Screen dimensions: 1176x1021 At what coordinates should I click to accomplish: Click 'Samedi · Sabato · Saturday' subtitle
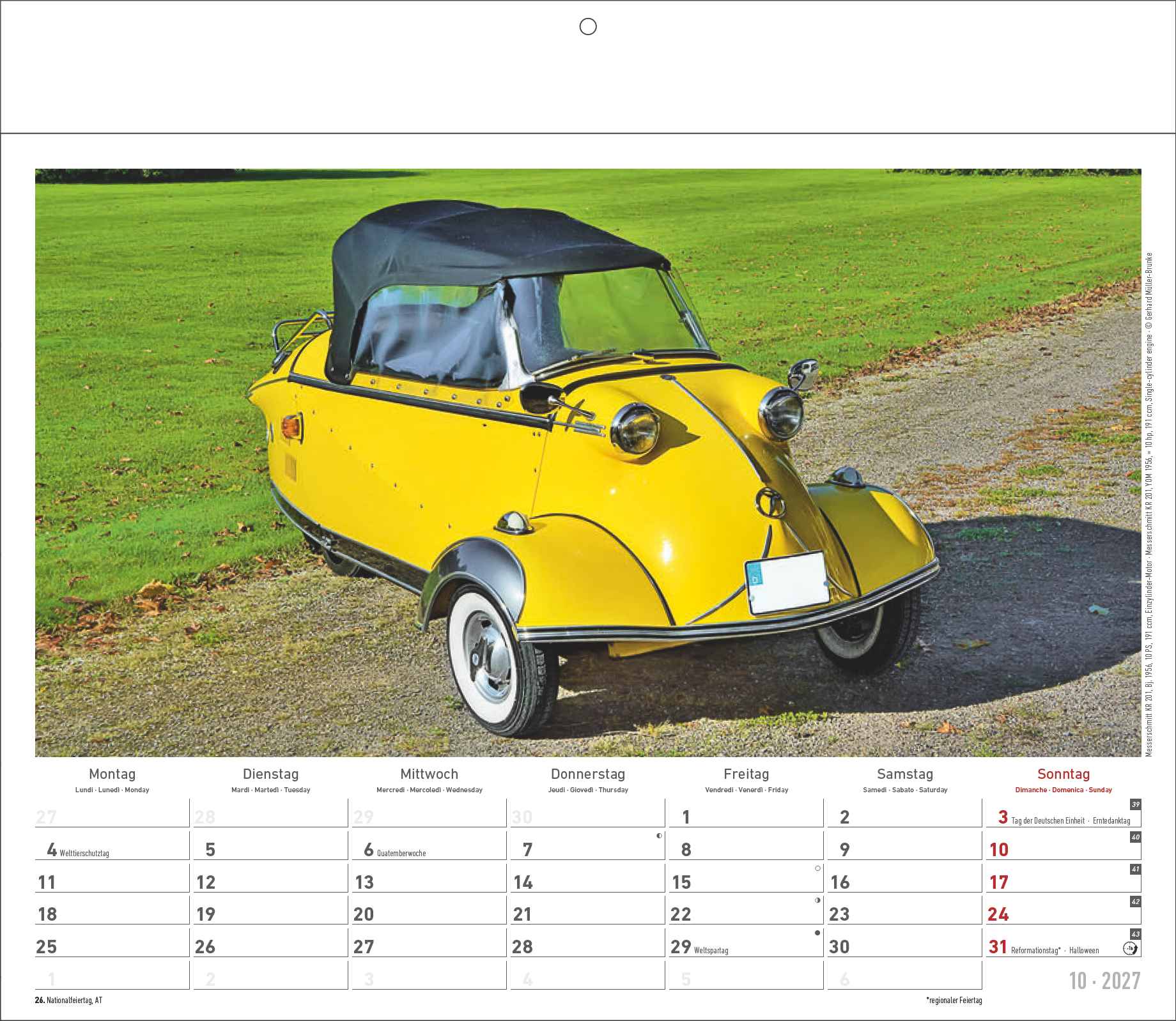(905, 790)
